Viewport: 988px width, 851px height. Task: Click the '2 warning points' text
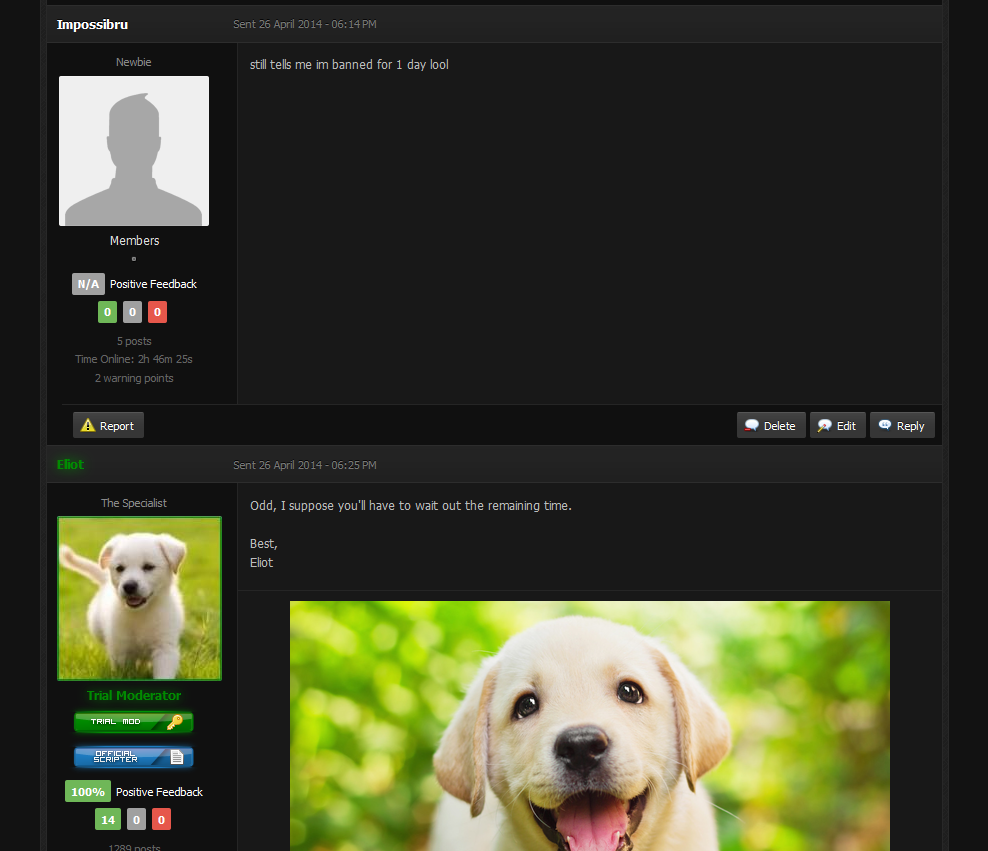134,378
